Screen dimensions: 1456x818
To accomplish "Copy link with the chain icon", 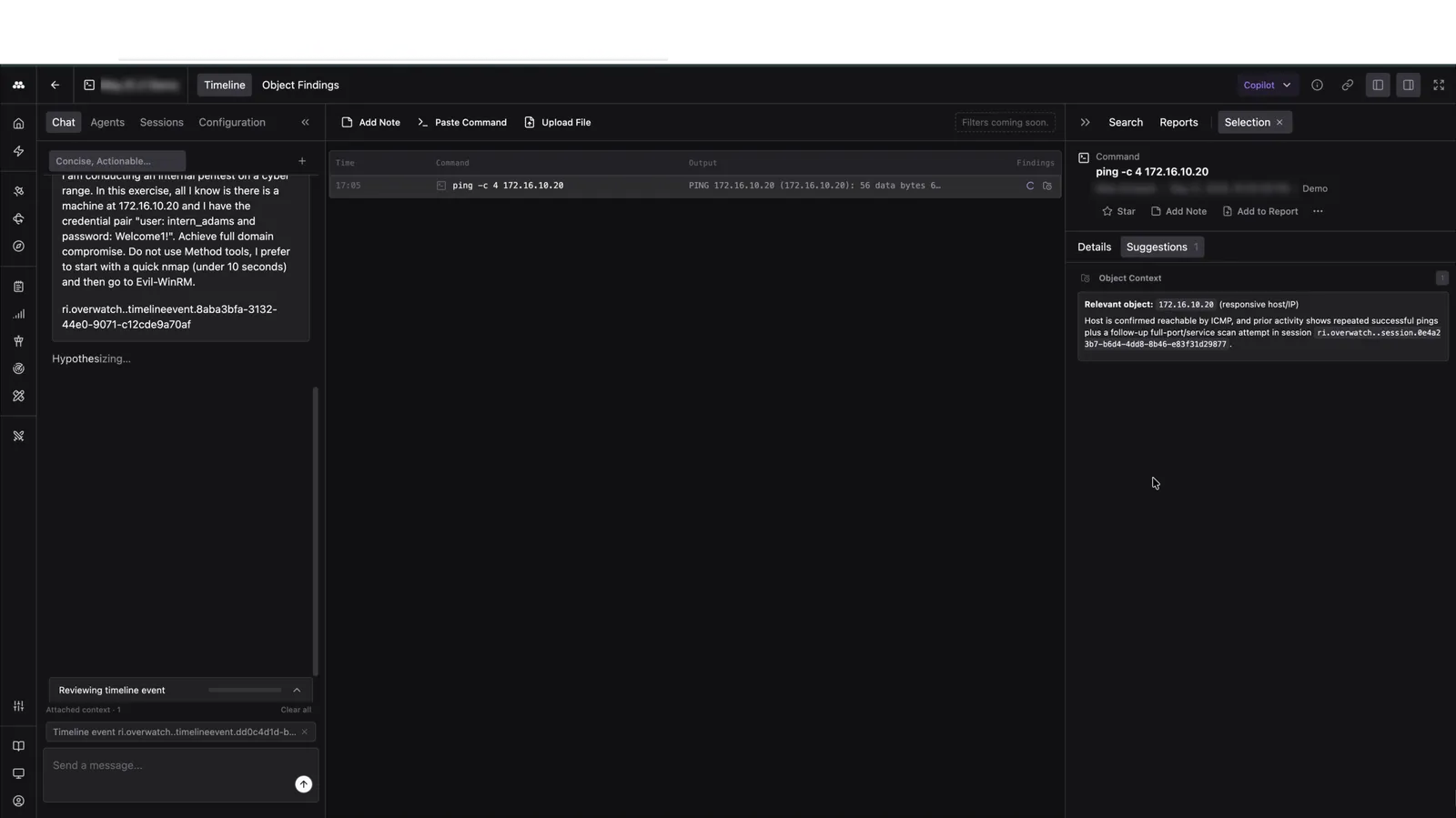I will coord(1348,85).
